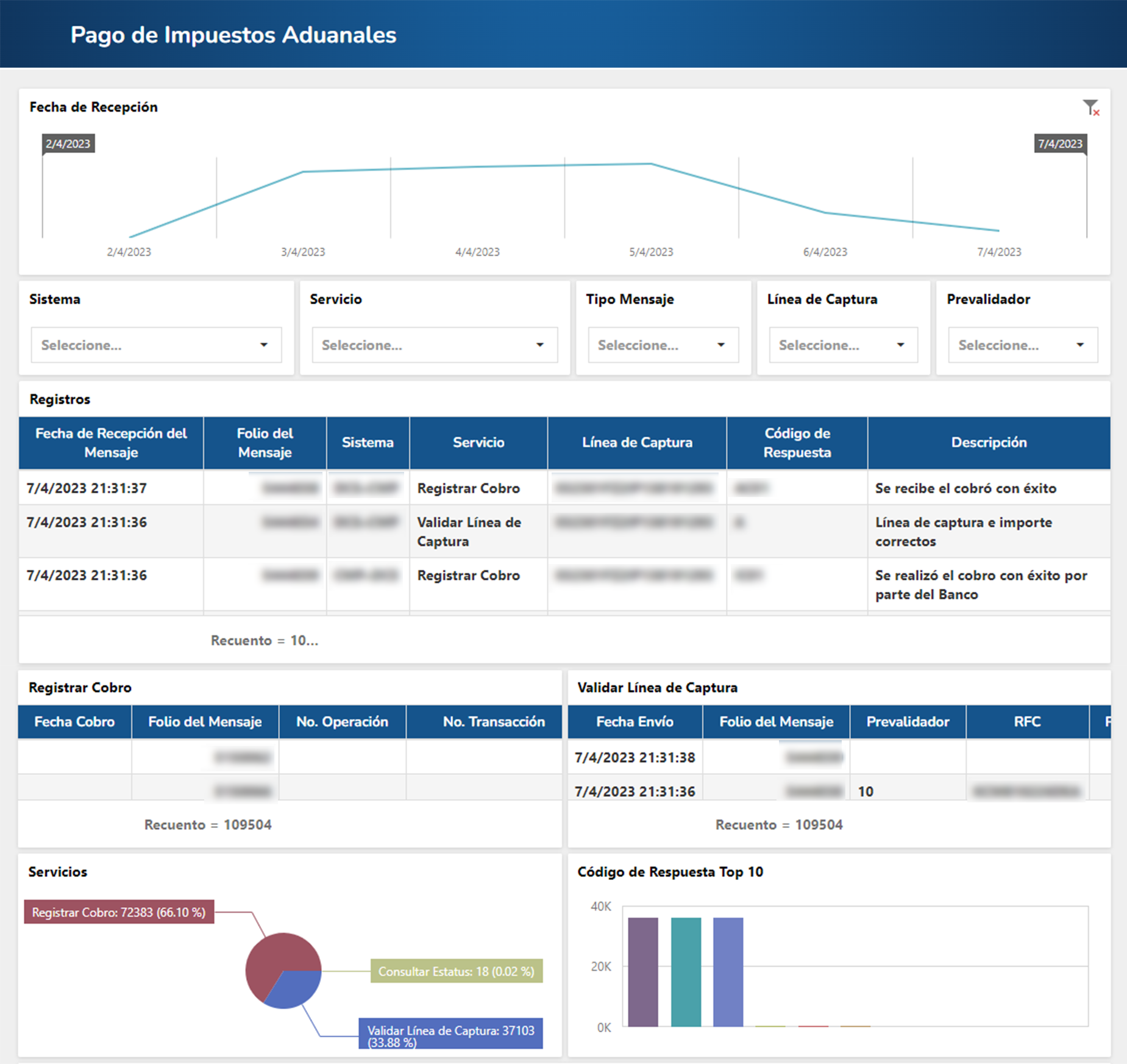This screenshot has height=1064, width=1127.
Task: Click the RFC column header
Action: (1027, 722)
